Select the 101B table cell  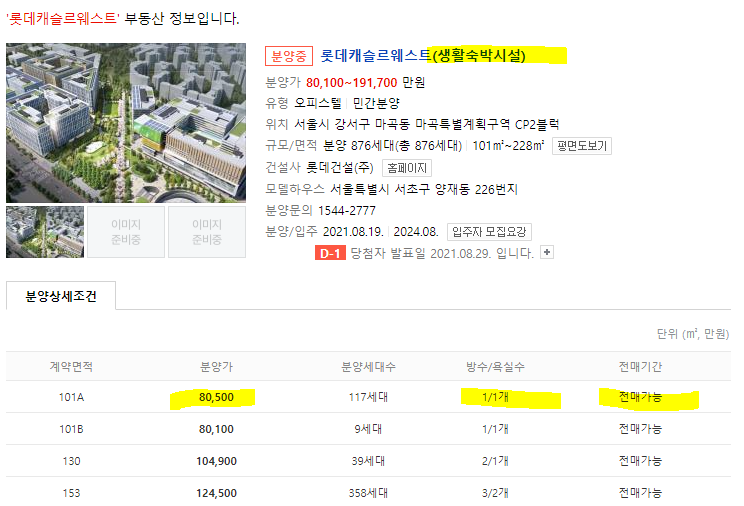(71, 429)
